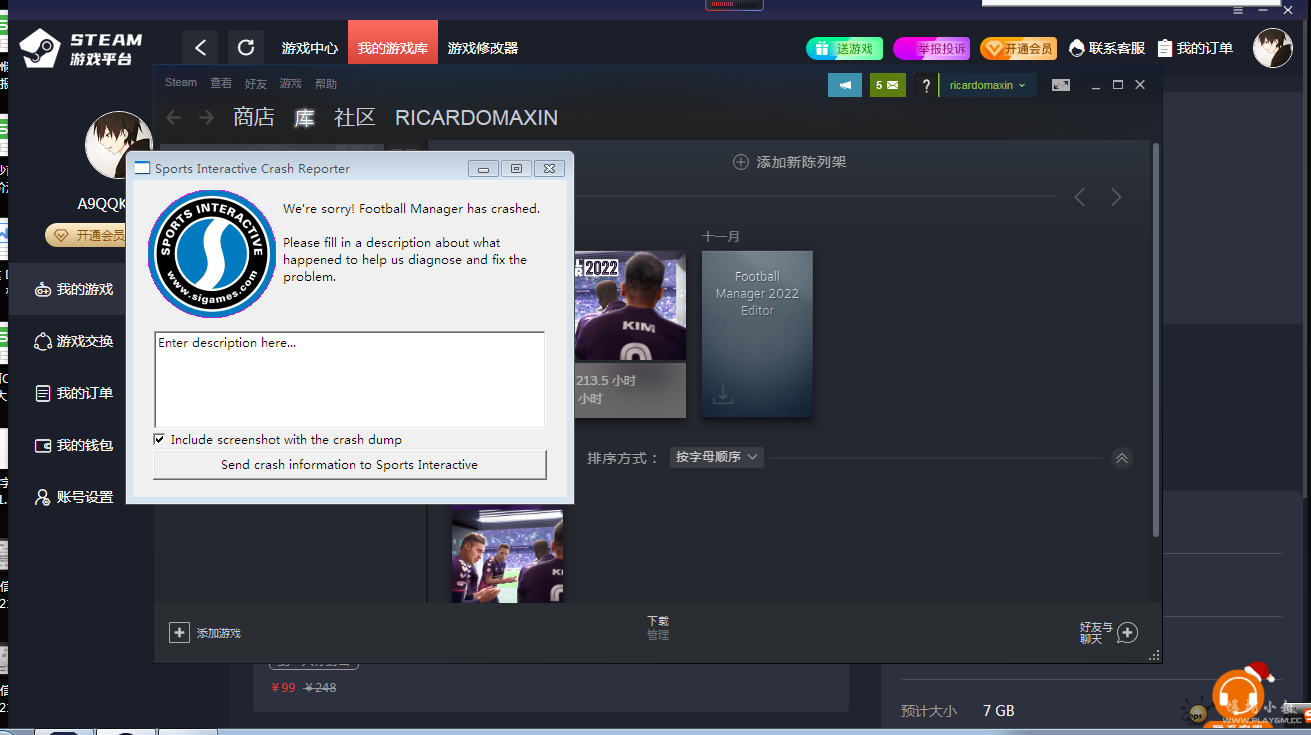Image resolution: width=1311 pixels, height=735 pixels.
Task: Open the 游戏 menu in Steam
Action: [x=291, y=83]
